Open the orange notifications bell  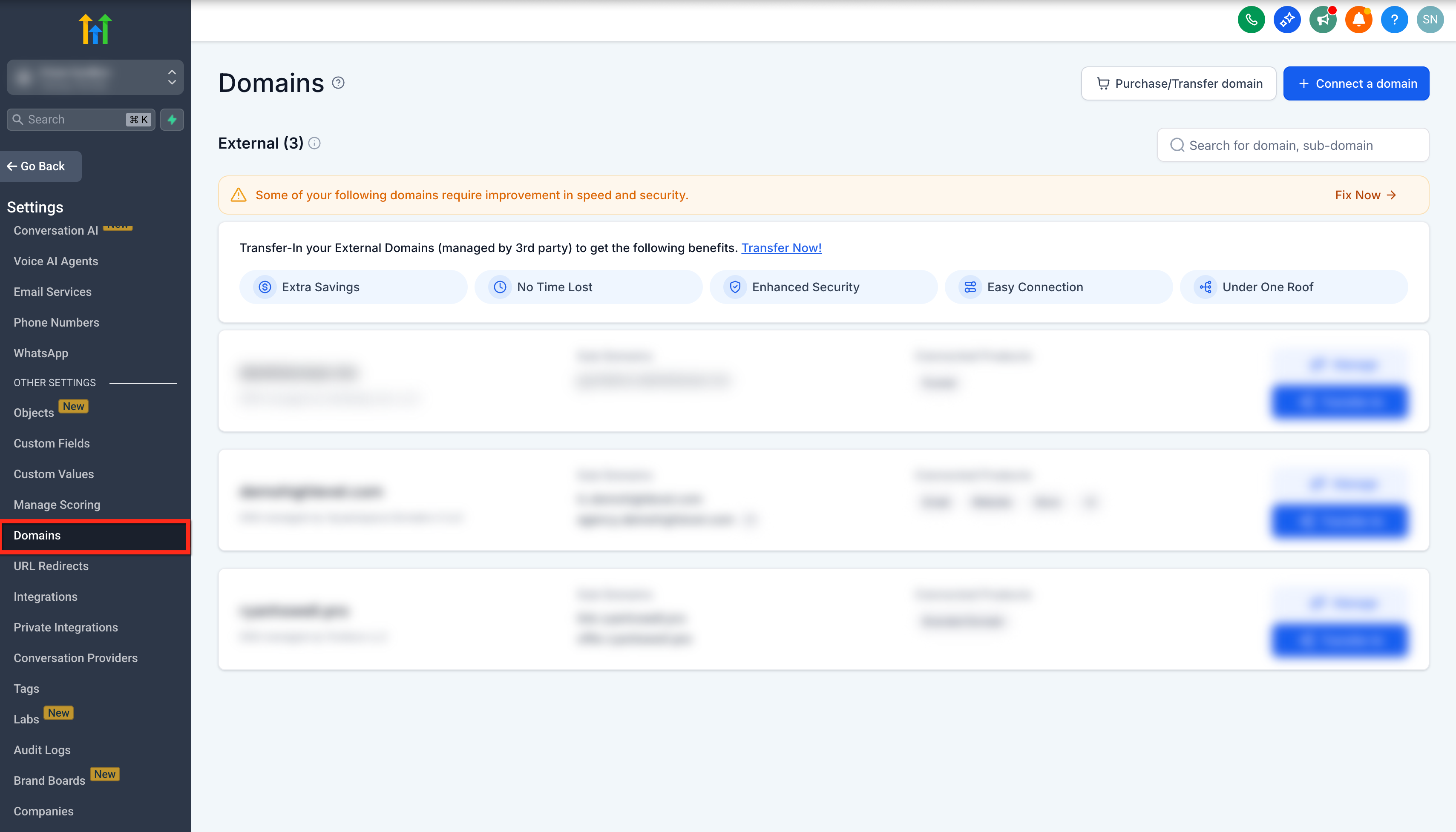click(1358, 20)
